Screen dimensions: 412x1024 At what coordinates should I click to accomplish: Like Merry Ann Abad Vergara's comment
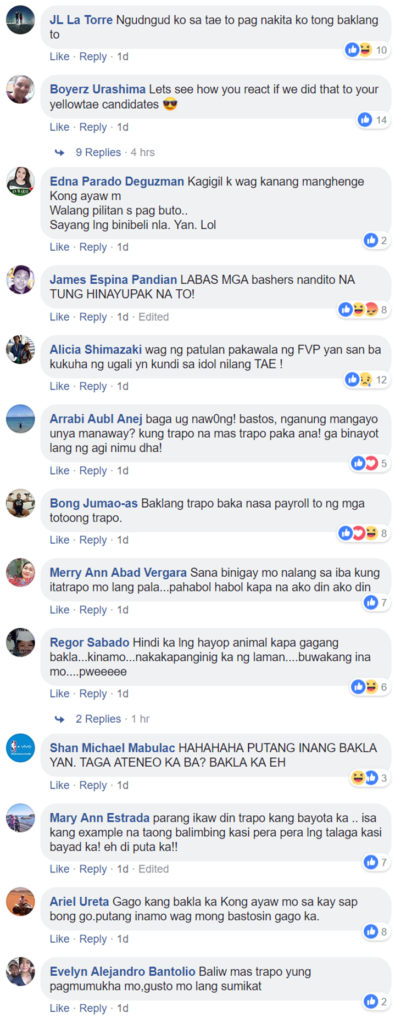(x=59, y=610)
